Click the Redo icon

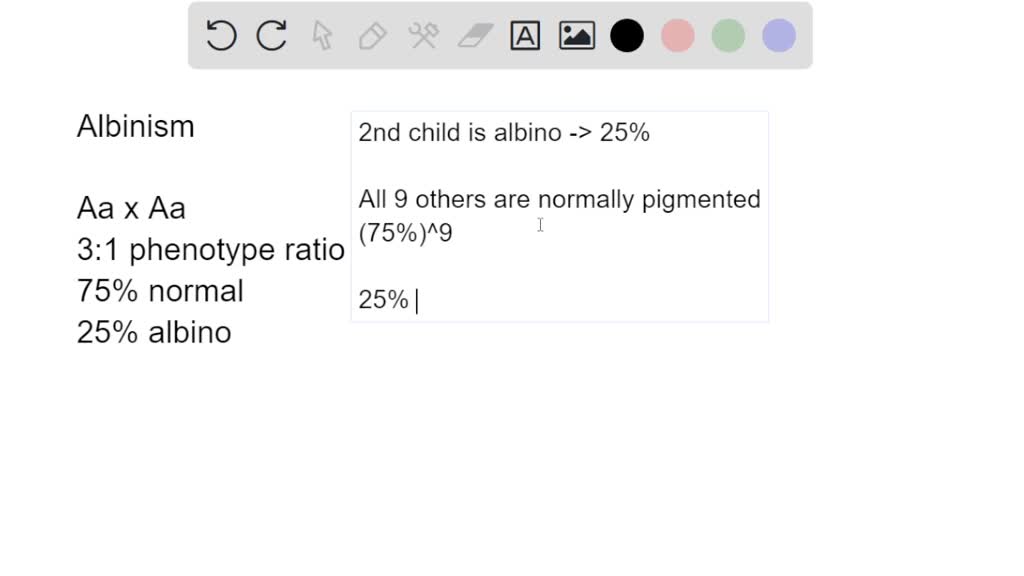pyautogui.click(x=270, y=35)
